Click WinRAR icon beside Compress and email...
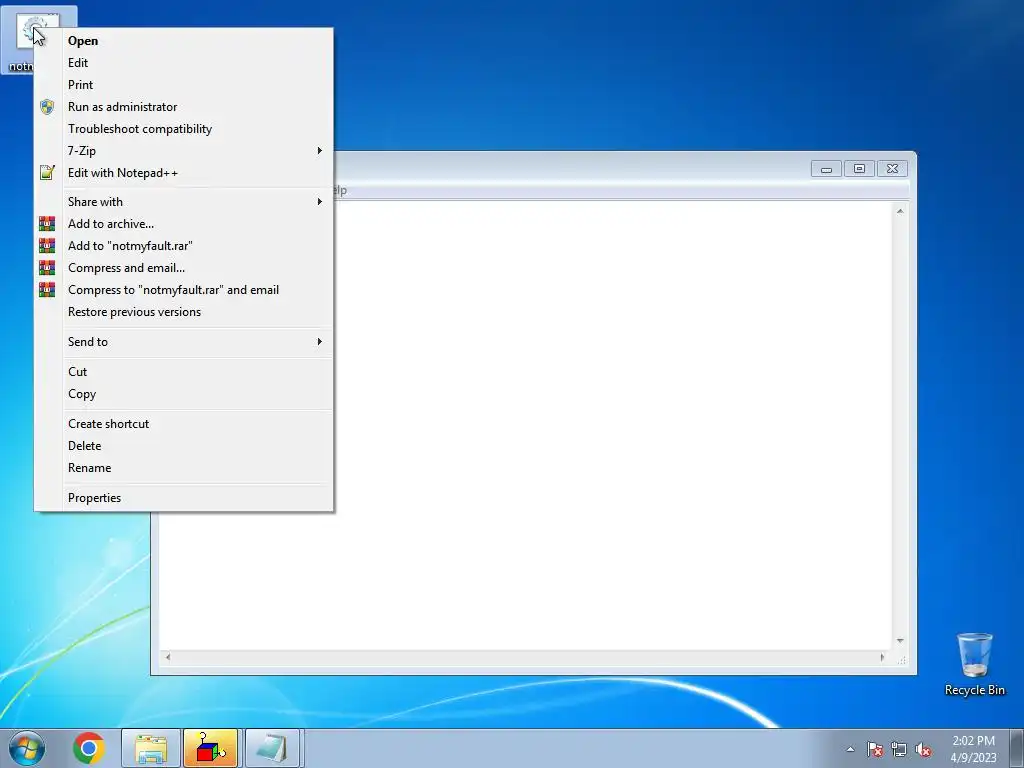The width and height of the screenshot is (1024, 768). [x=46, y=268]
